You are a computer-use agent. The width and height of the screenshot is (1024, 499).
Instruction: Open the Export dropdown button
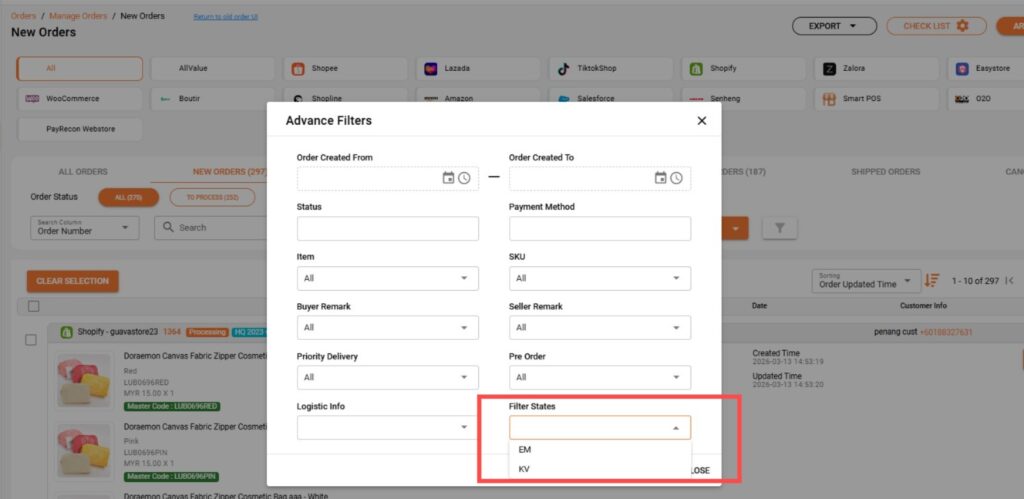[x=834, y=26]
